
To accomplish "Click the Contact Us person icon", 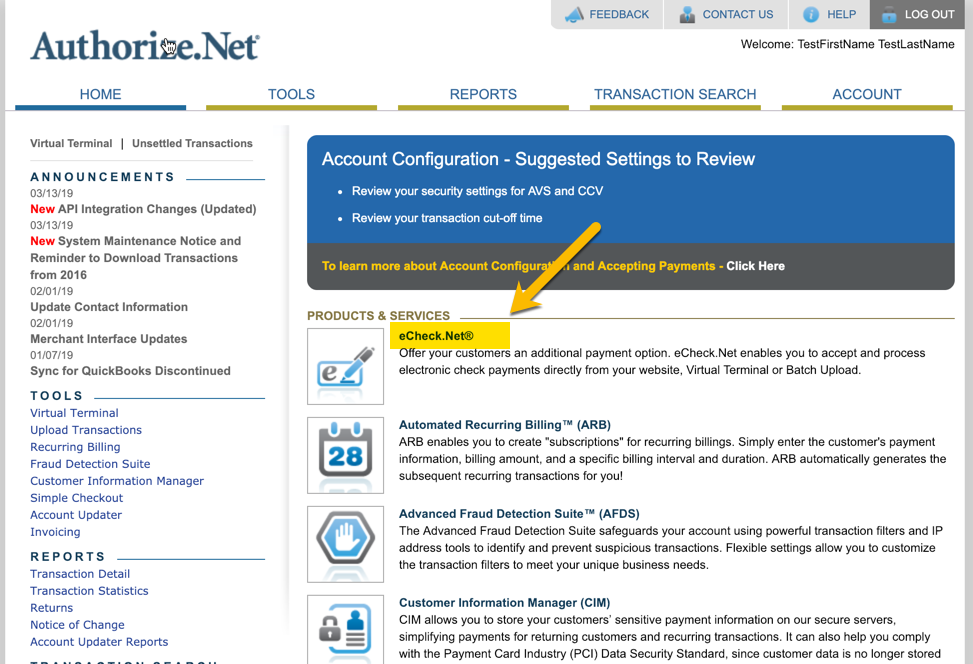I will click(x=687, y=14).
